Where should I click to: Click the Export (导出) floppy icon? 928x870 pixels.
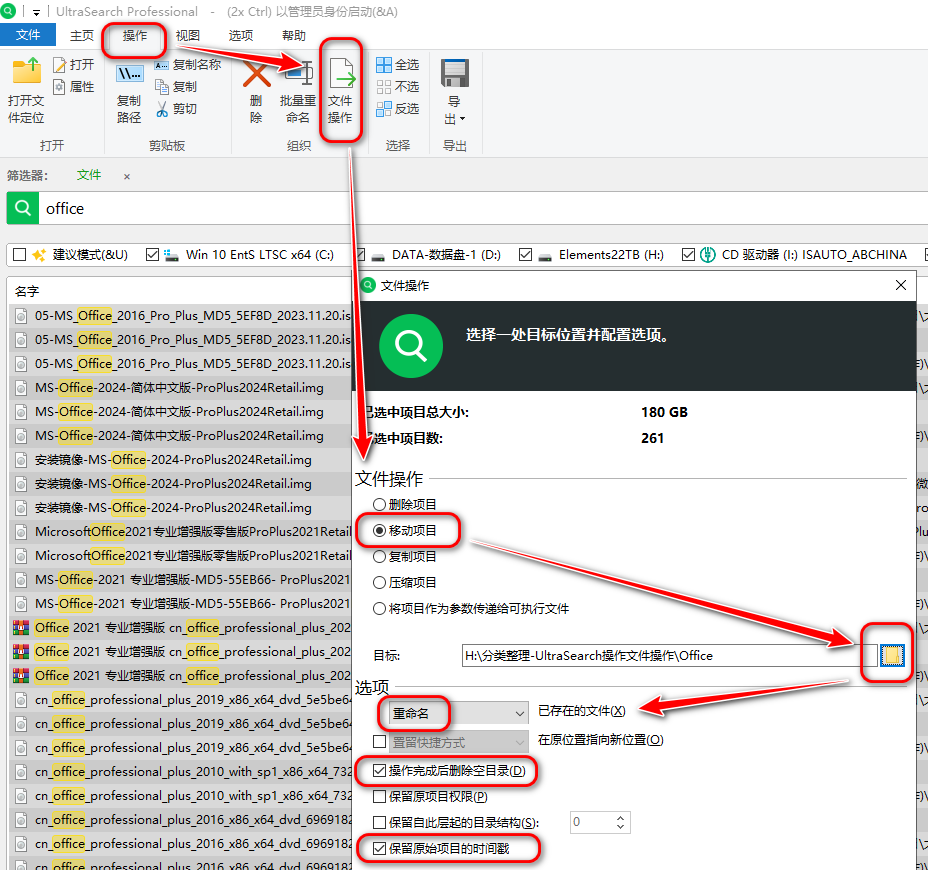coord(455,74)
